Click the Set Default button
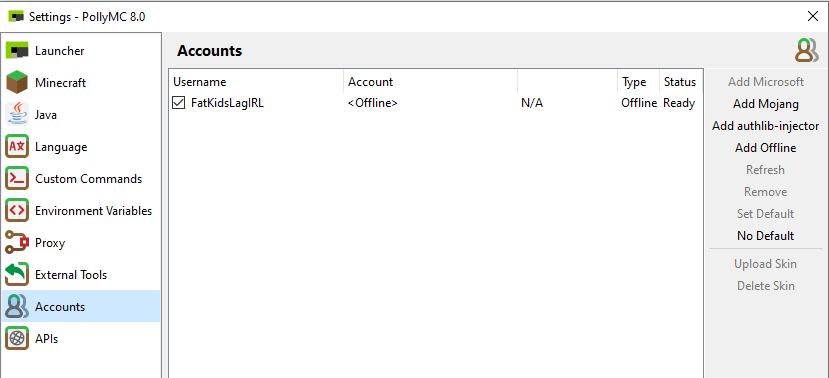Viewport: 829px width, 378px height. (766, 214)
